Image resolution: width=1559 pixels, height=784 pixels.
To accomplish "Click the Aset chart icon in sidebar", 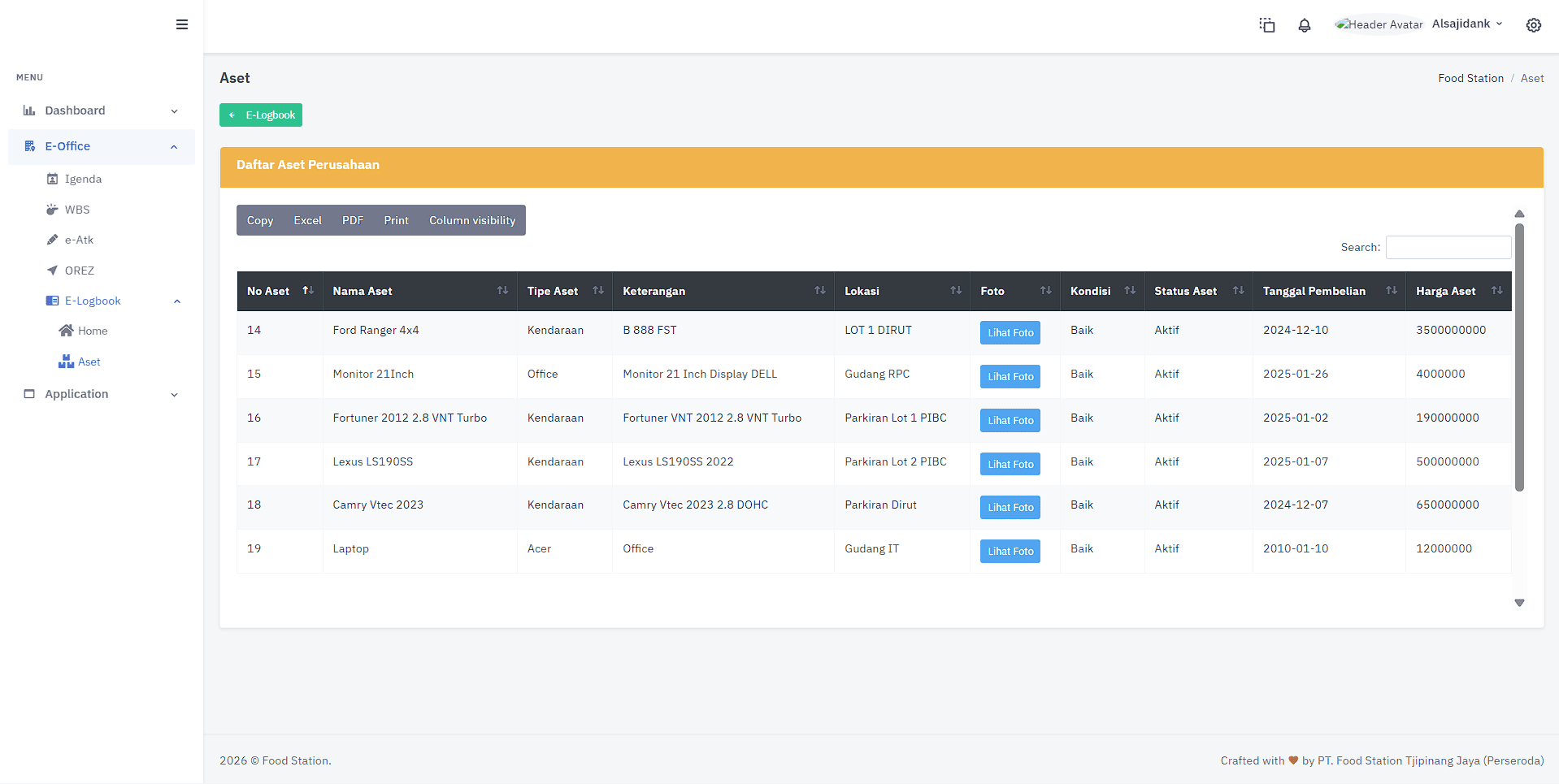I will 67,362.
